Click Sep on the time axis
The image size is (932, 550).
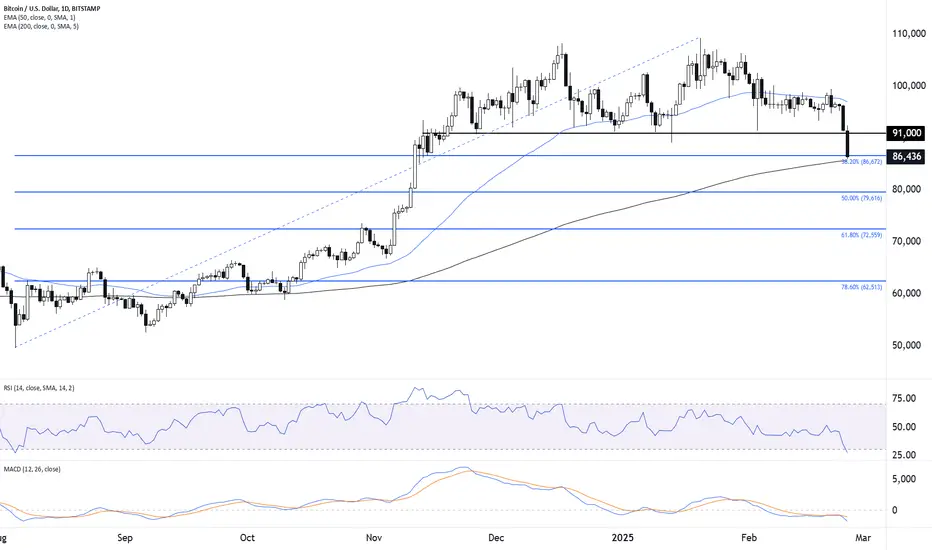click(125, 538)
